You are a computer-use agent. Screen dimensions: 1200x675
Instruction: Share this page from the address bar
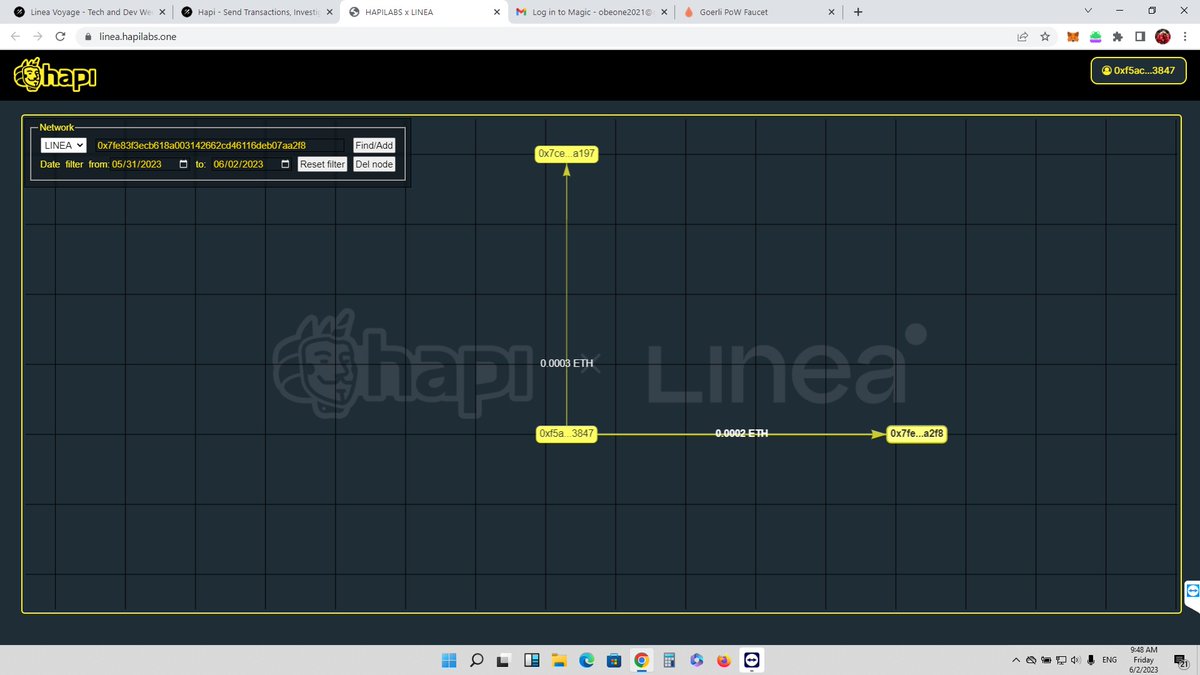click(x=1022, y=36)
